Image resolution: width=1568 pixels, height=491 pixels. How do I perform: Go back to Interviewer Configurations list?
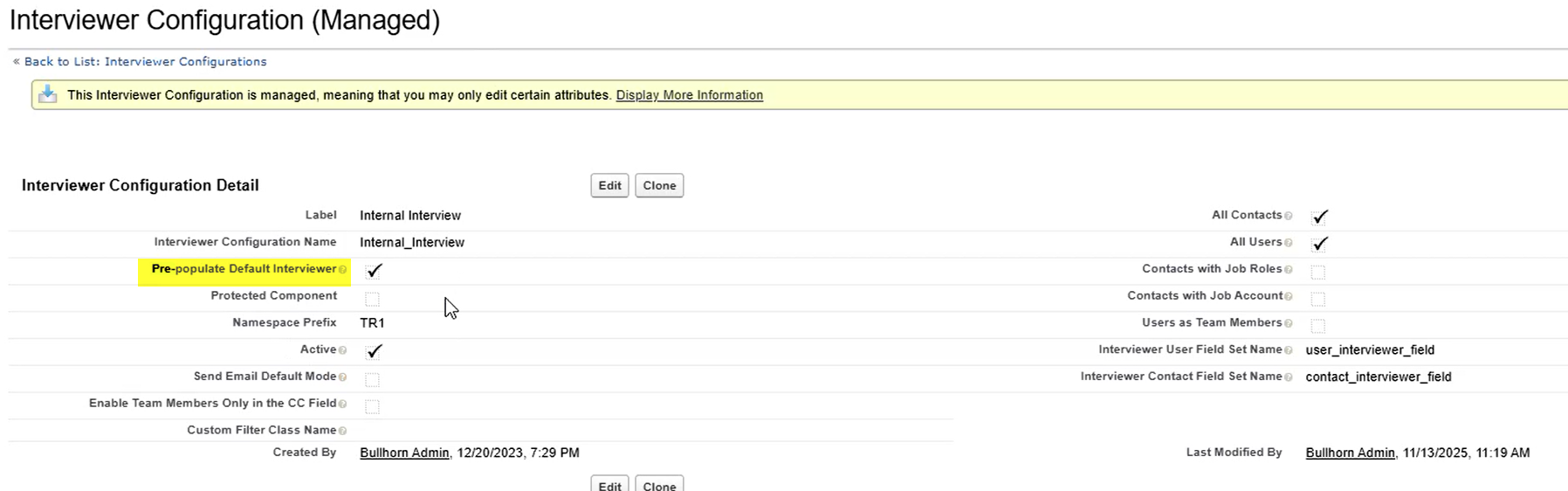[x=145, y=61]
